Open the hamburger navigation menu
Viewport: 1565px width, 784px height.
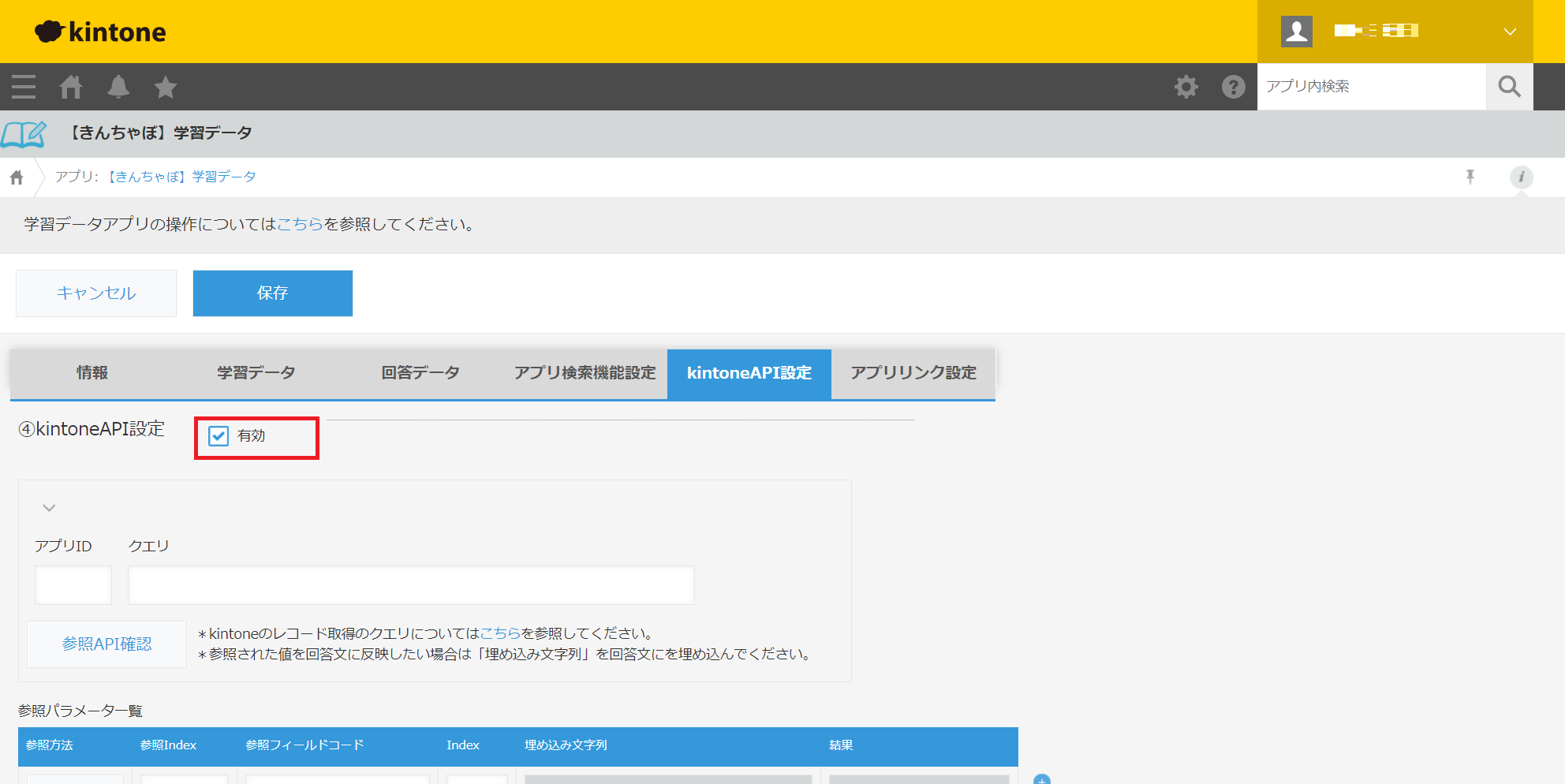[24, 87]
